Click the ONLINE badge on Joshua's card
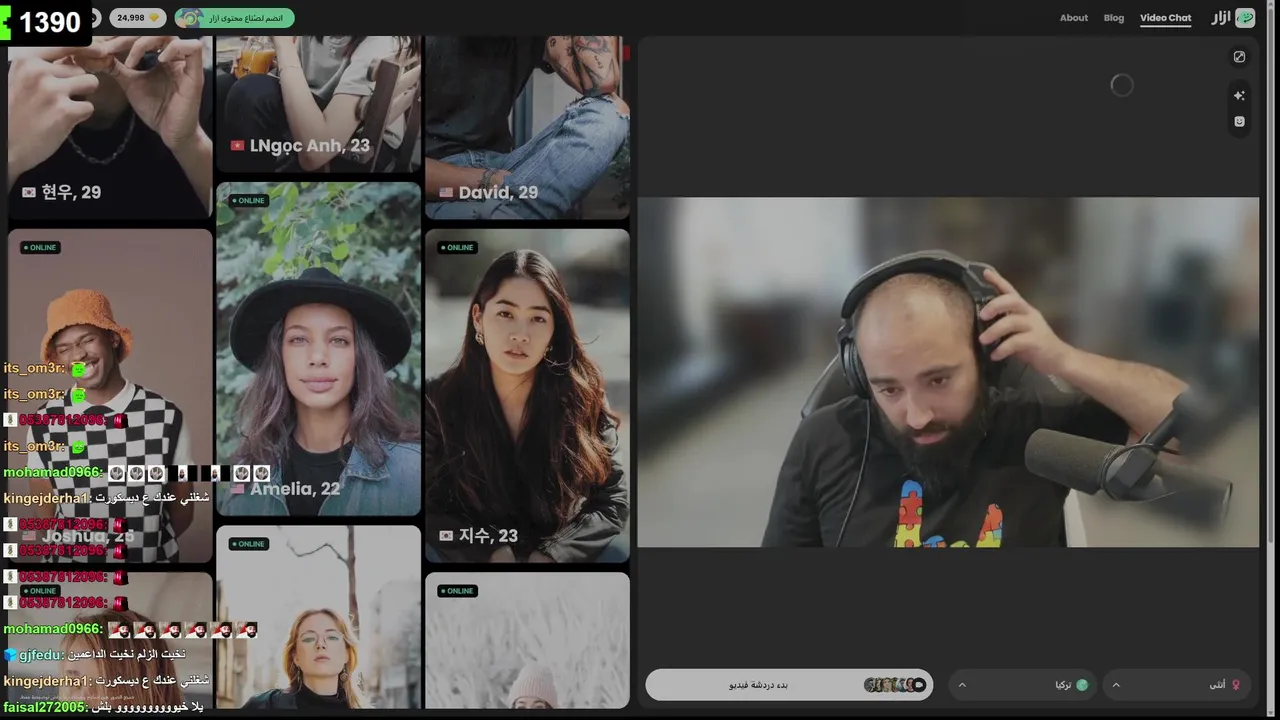The width and height of the screenshot is (1280, 720). tap(40, 247)
